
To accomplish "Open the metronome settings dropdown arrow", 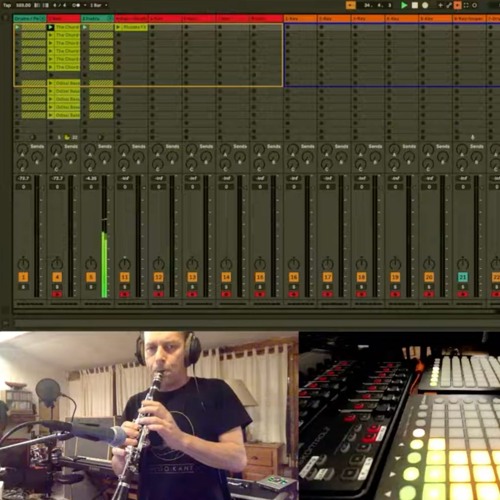I will pyautogui.click(x=85, y=5).
